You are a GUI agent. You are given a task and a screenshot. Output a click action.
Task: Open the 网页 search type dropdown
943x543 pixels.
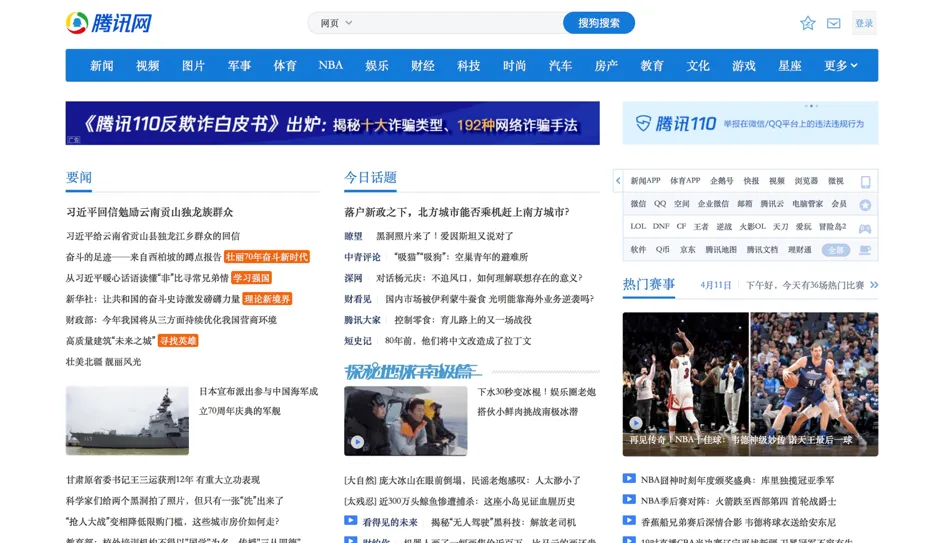[336, 23]
